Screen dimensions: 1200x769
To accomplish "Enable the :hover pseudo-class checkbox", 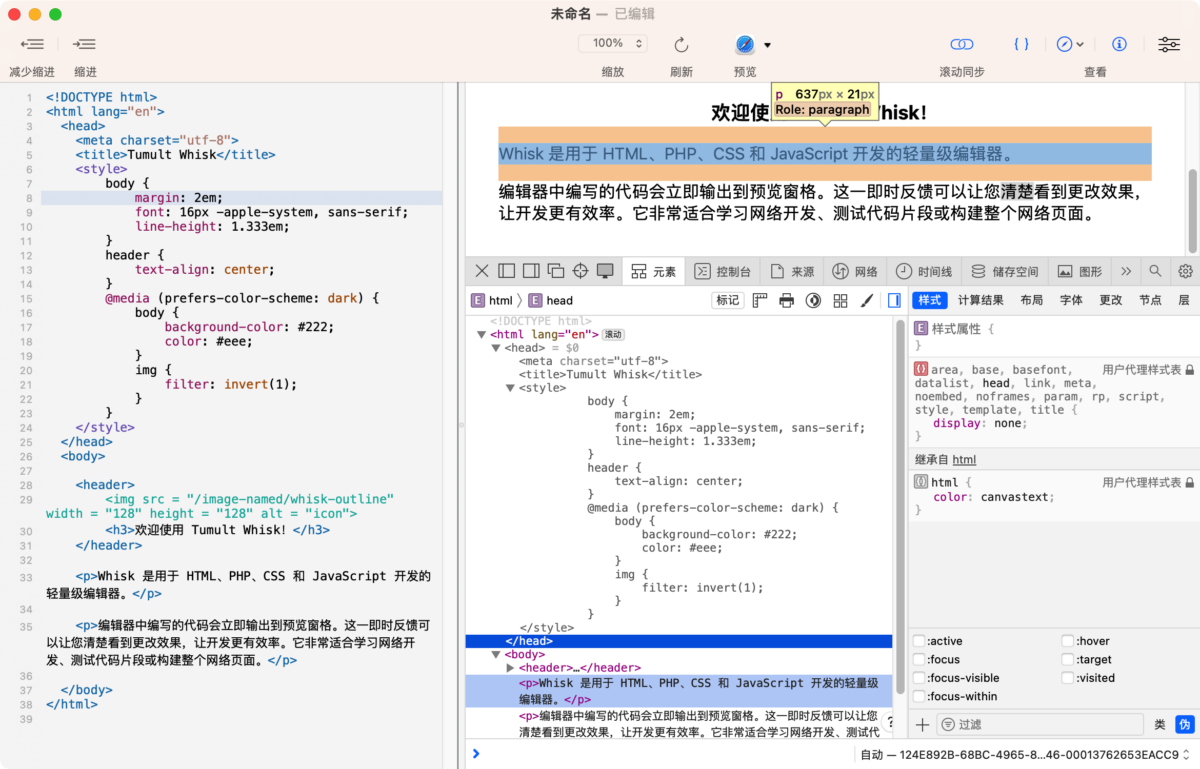I will (x=1068, y=641).
